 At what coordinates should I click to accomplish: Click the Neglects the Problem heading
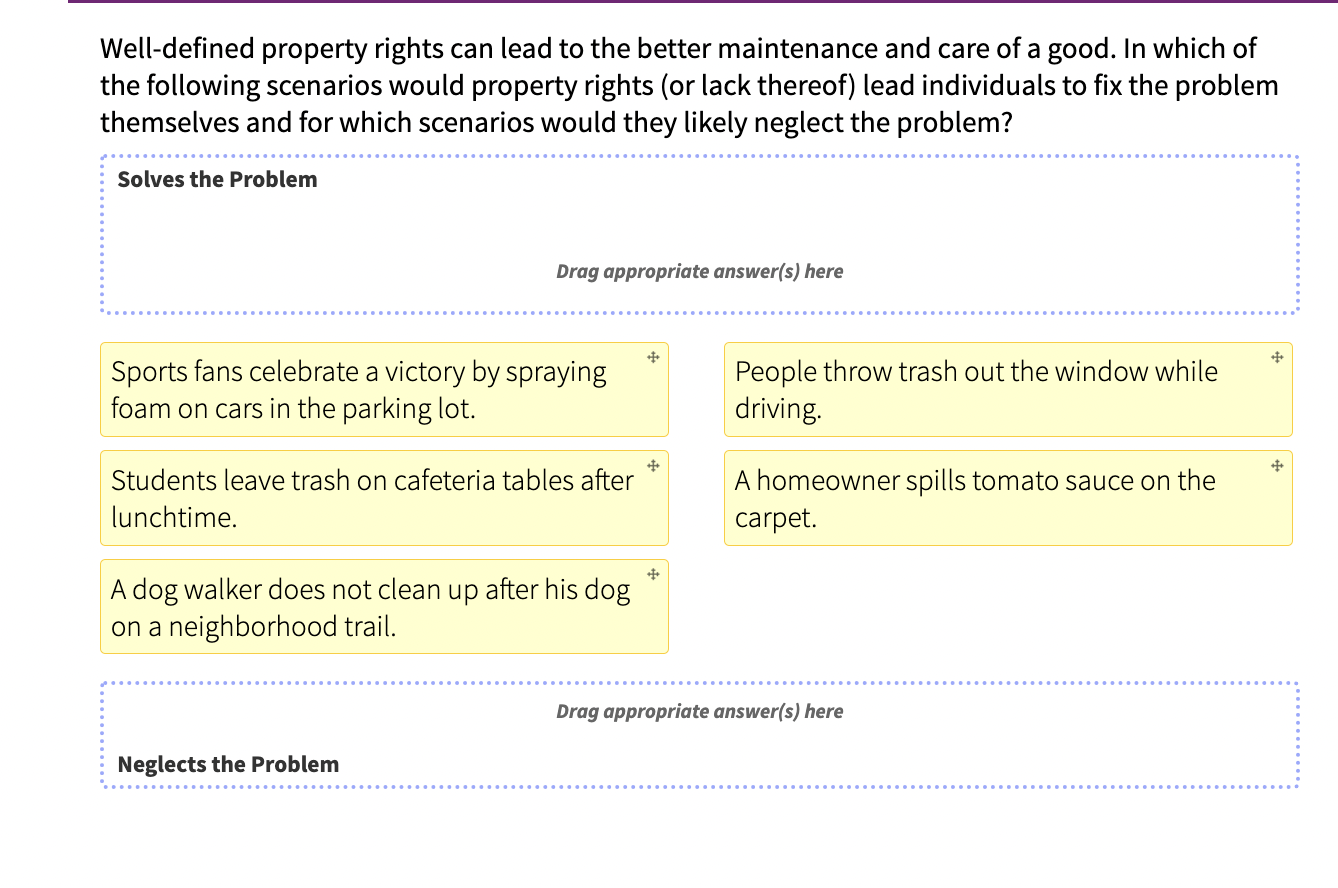click(x=227, y=764)
